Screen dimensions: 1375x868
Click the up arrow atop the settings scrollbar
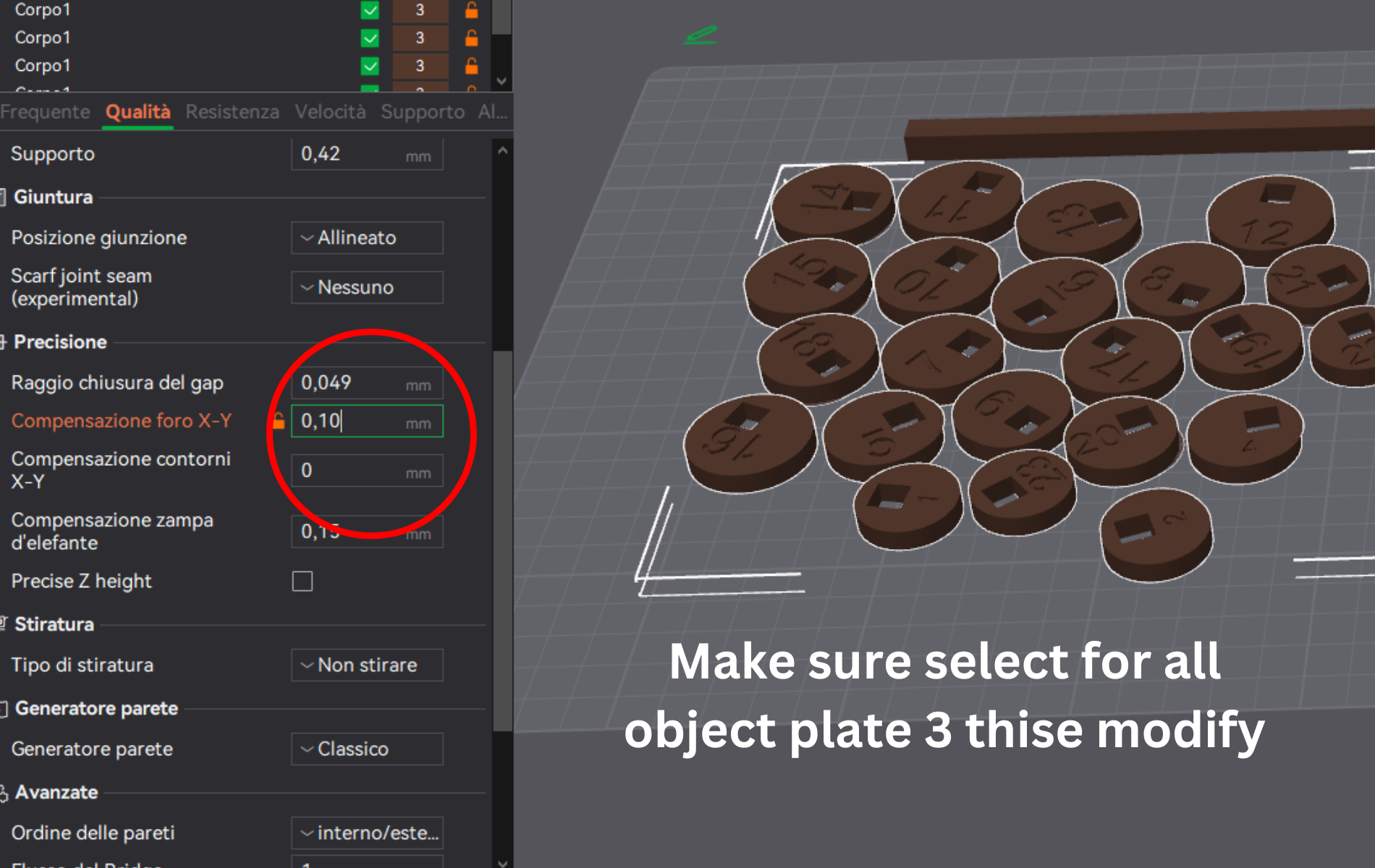502,151
